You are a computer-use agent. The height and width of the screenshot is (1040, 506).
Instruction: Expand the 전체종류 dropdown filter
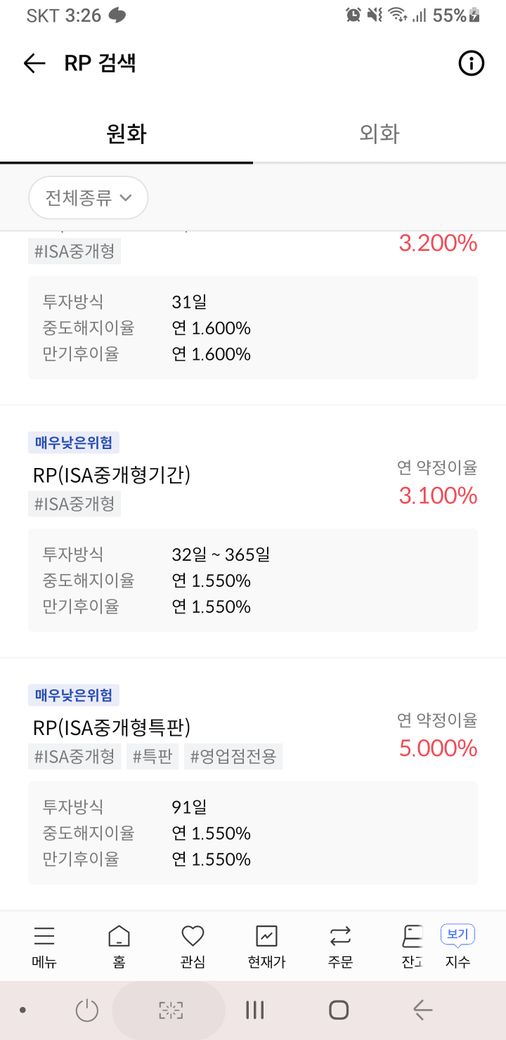[88, 198]
